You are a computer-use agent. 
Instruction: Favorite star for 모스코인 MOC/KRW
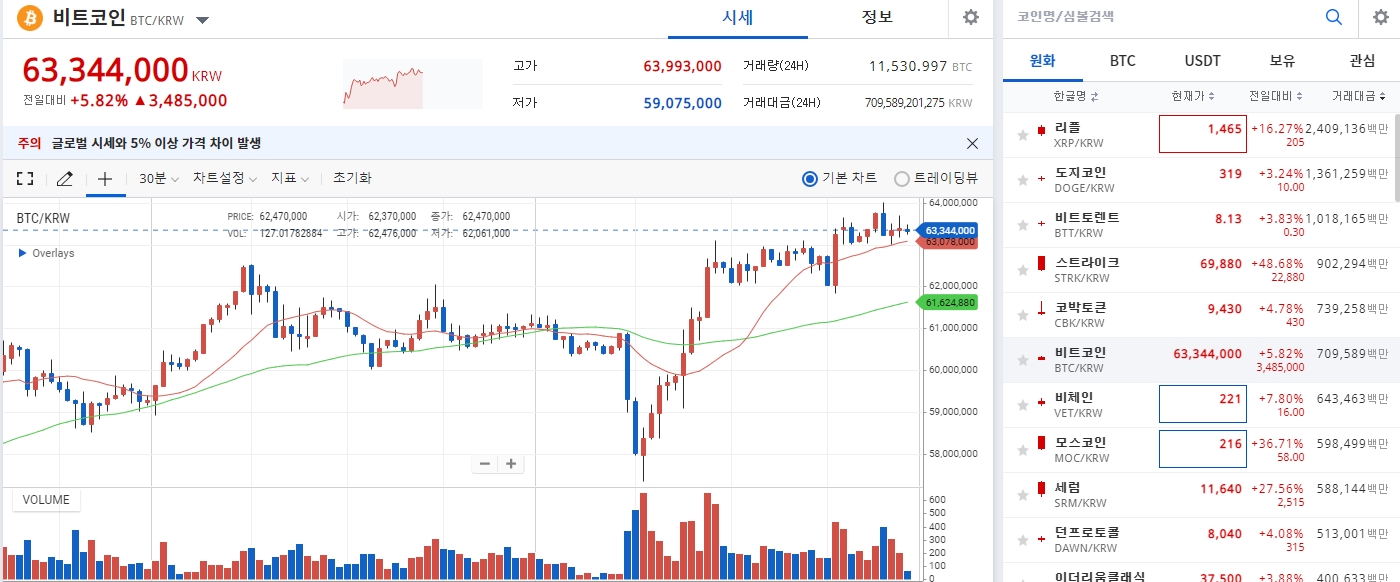[x=1022, y=449]
